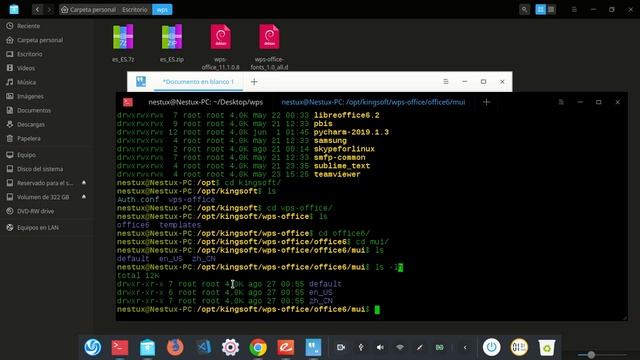This screenshot has width=640, height=360.
Task: Select the wps-office_11.1.0.8 deb package
Action: pyautogui.click(x=220, y=47)
